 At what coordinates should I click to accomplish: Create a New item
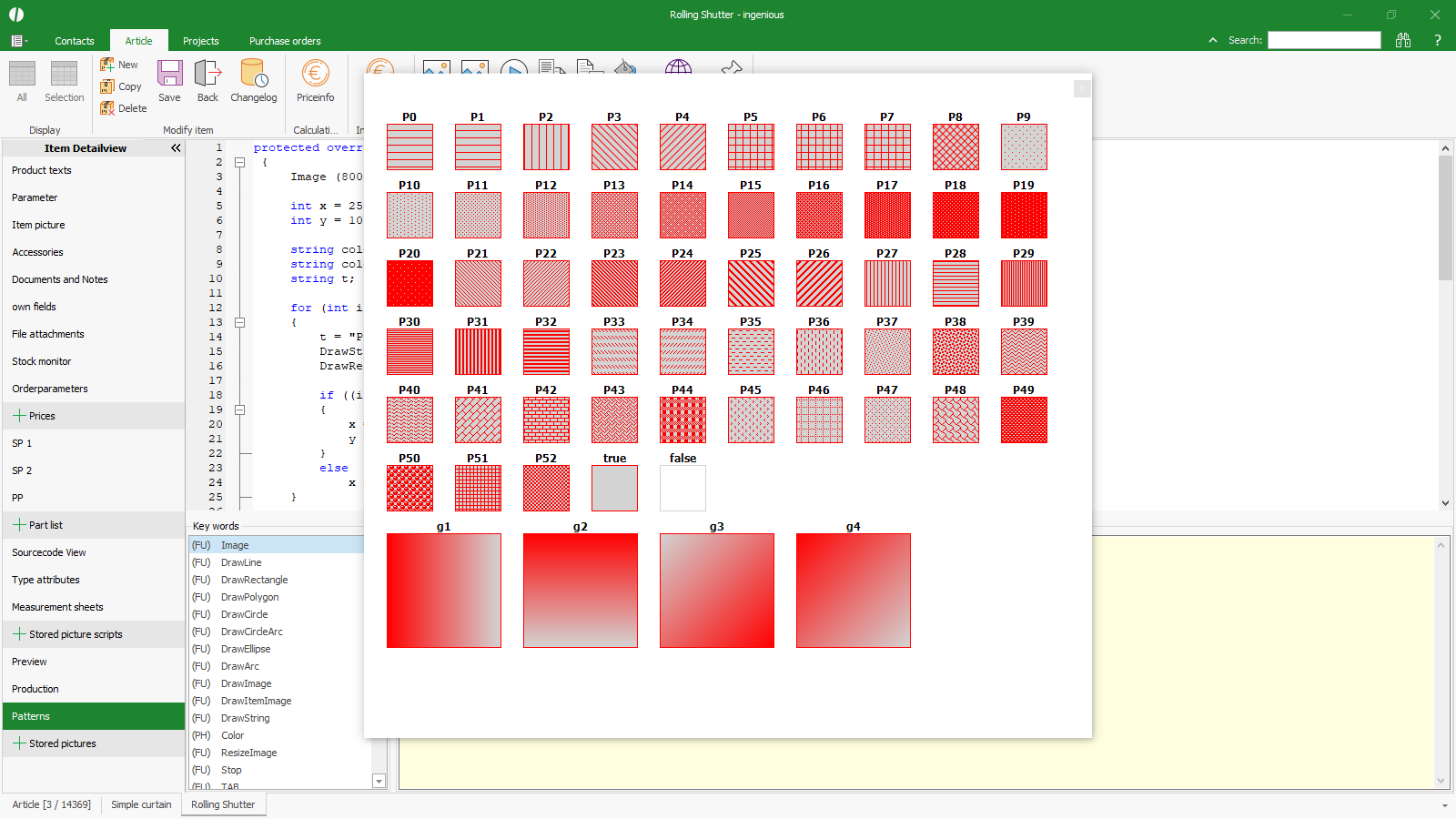[x=119, y=65]
